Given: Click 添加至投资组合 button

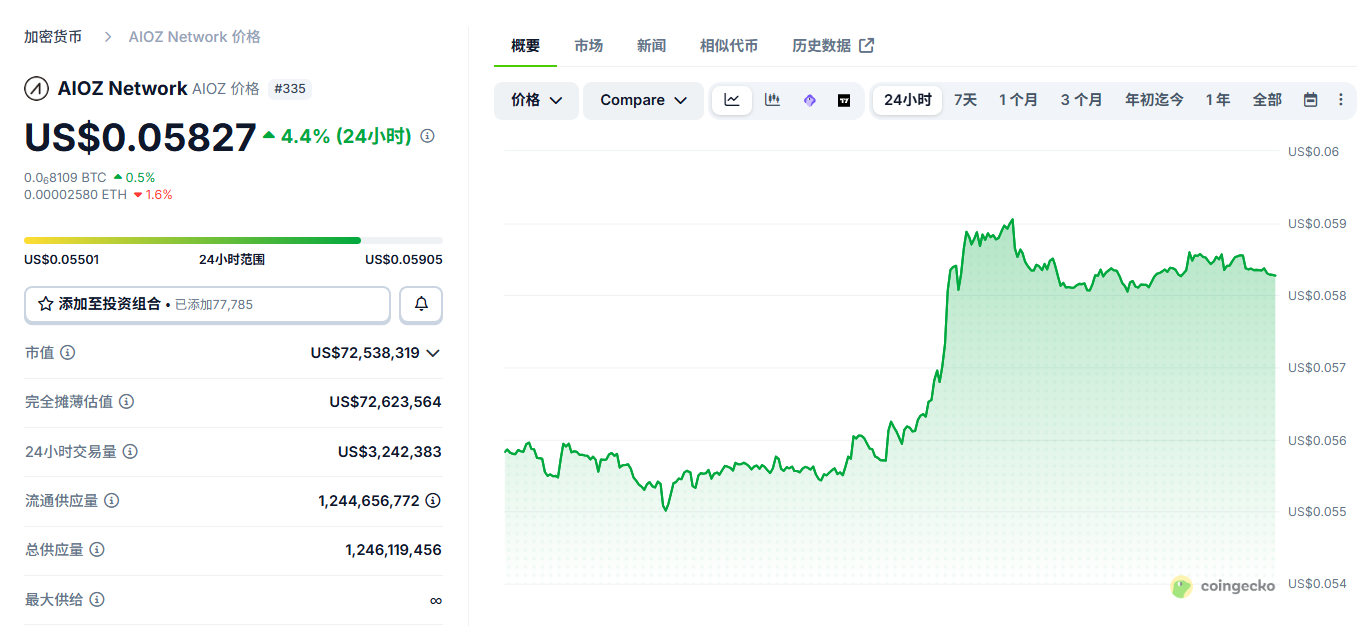Looking at the screenshot, I should tap(207, 304).
